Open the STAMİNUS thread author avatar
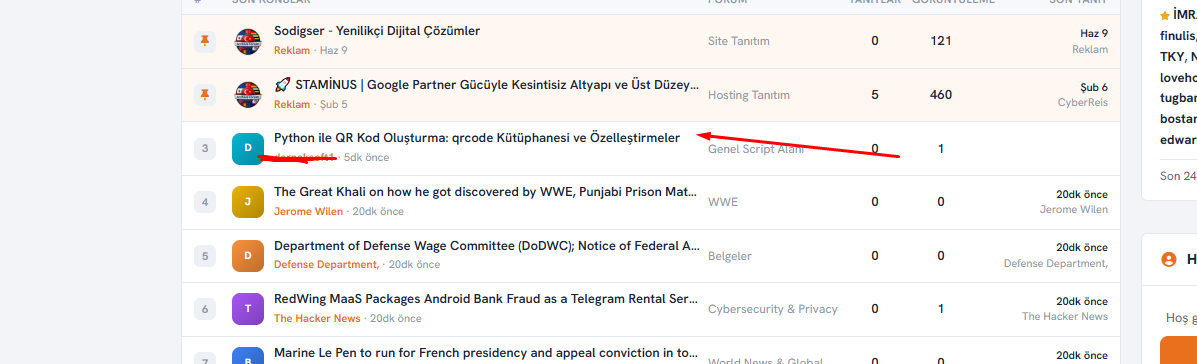This screenshot has width=1197, height=364. pos(248,95)
